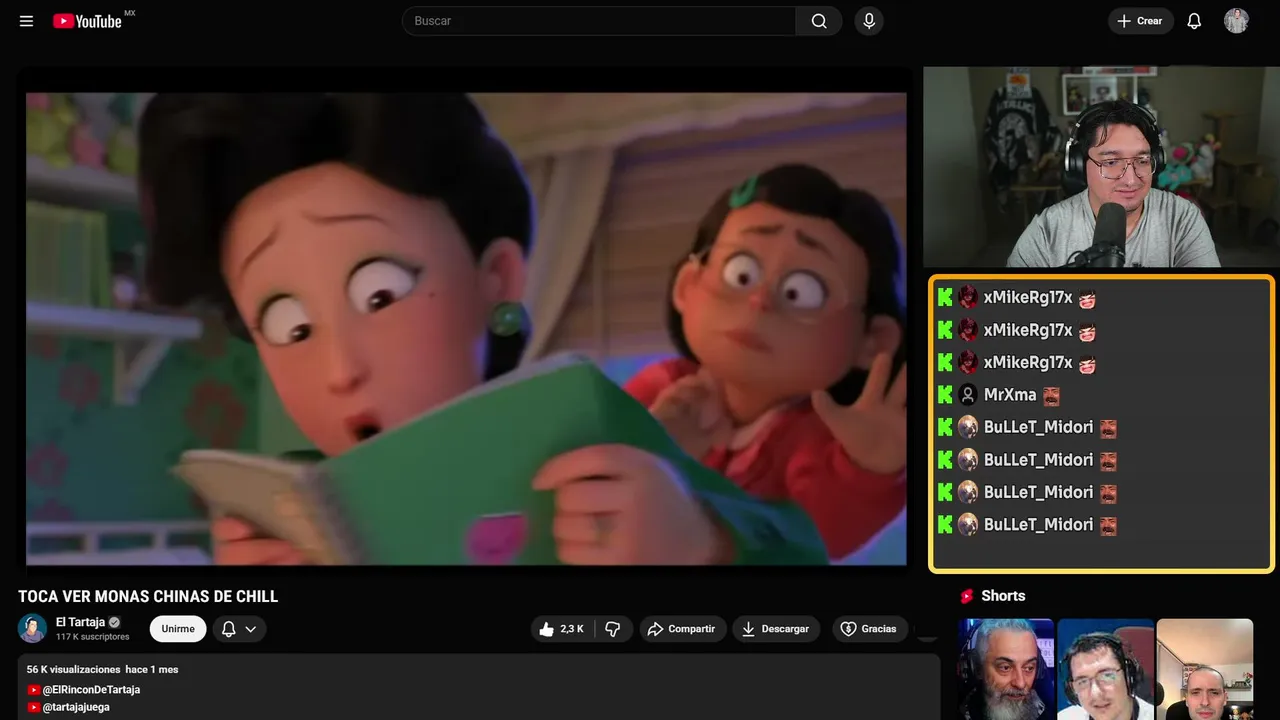The image size is (1280, 720).
Task: Click the dislike thumbs-down icon
Action: tap(613, 629)
